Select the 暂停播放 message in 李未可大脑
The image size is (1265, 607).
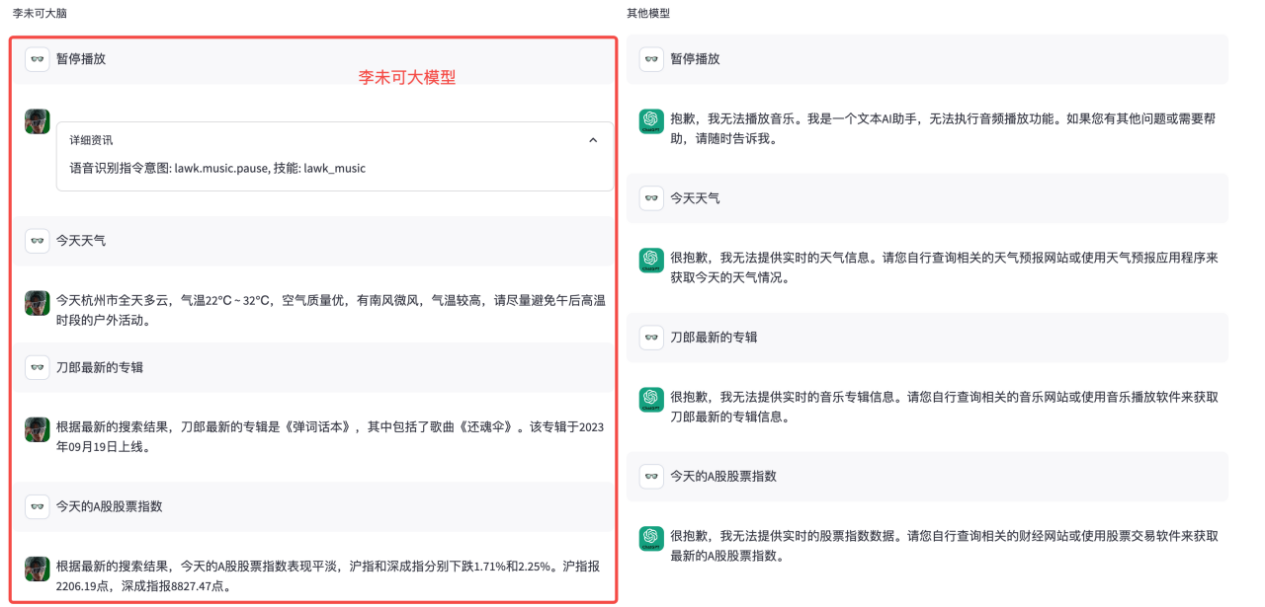314,59
